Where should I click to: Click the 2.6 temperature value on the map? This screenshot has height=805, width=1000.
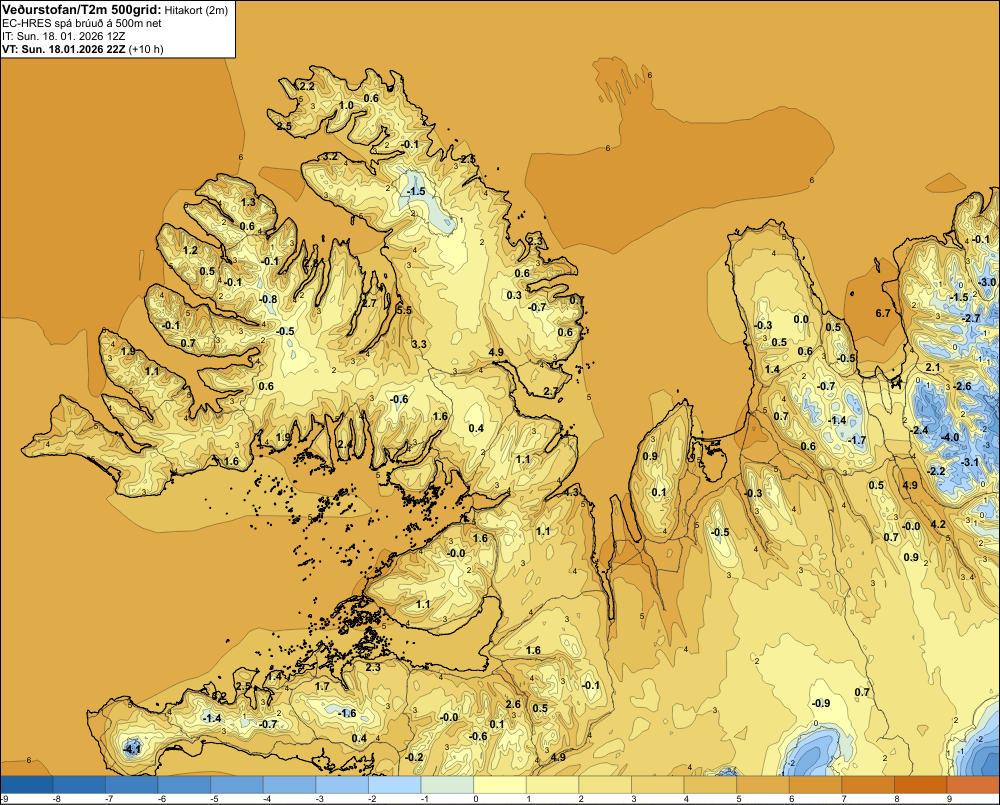pos(513,704)
